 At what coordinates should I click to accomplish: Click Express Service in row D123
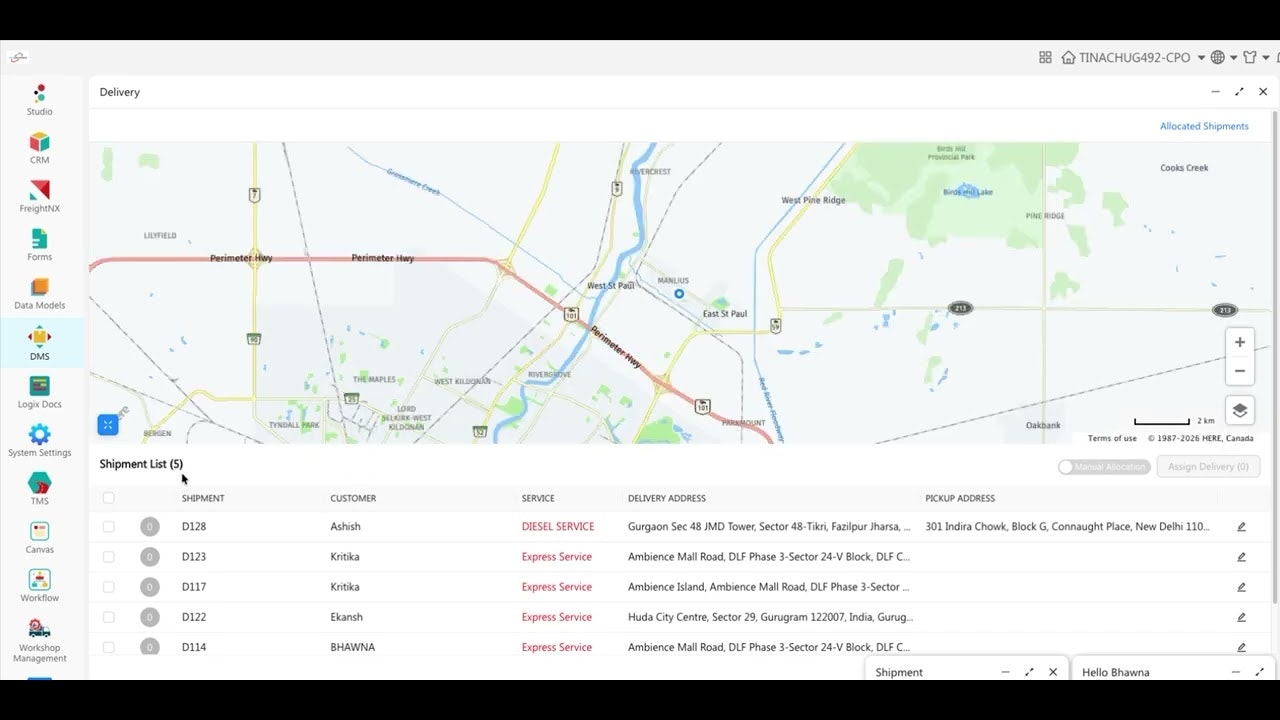(557, 557)
